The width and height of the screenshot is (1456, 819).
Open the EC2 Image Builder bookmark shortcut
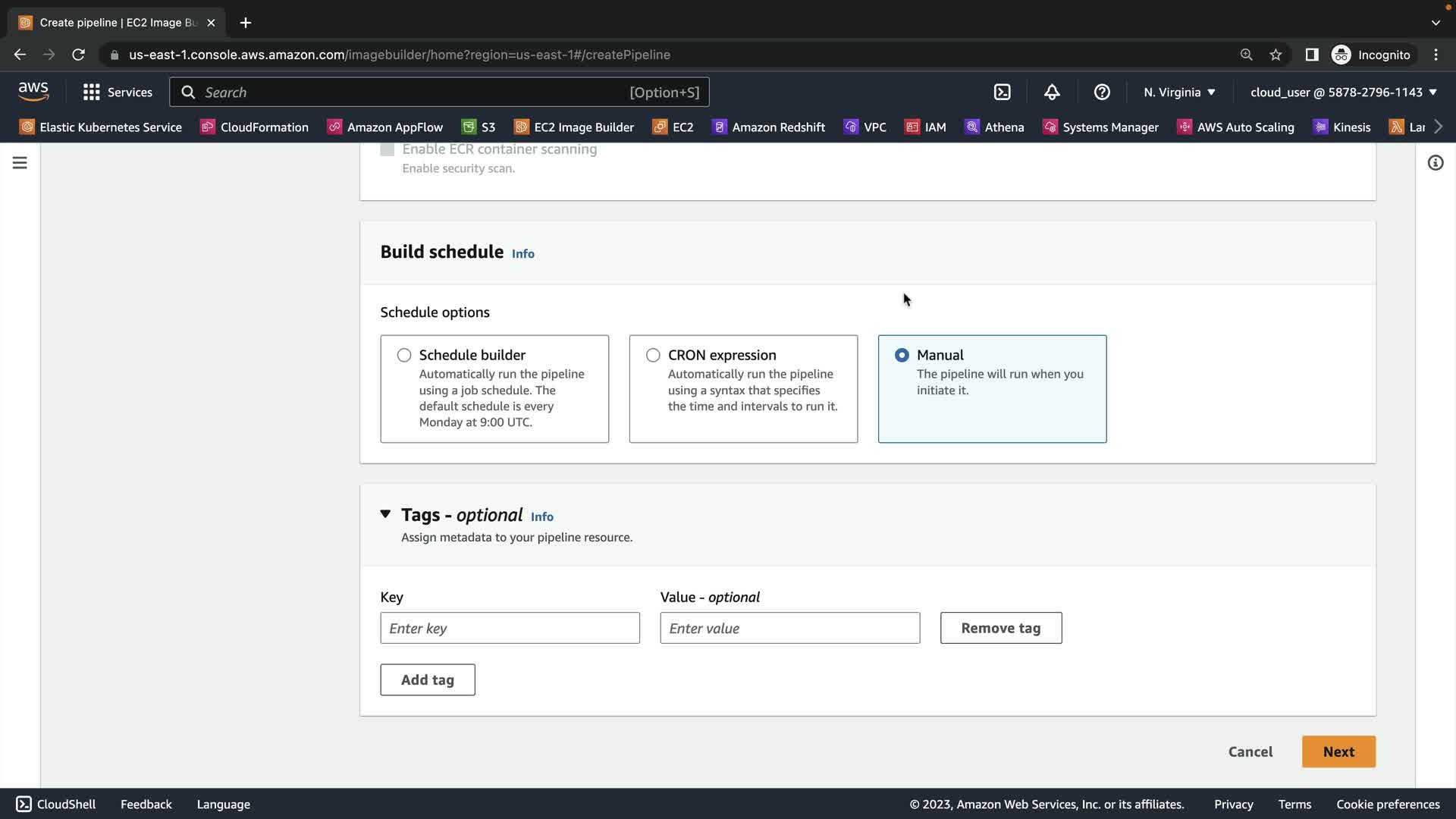tap(574, 127)
